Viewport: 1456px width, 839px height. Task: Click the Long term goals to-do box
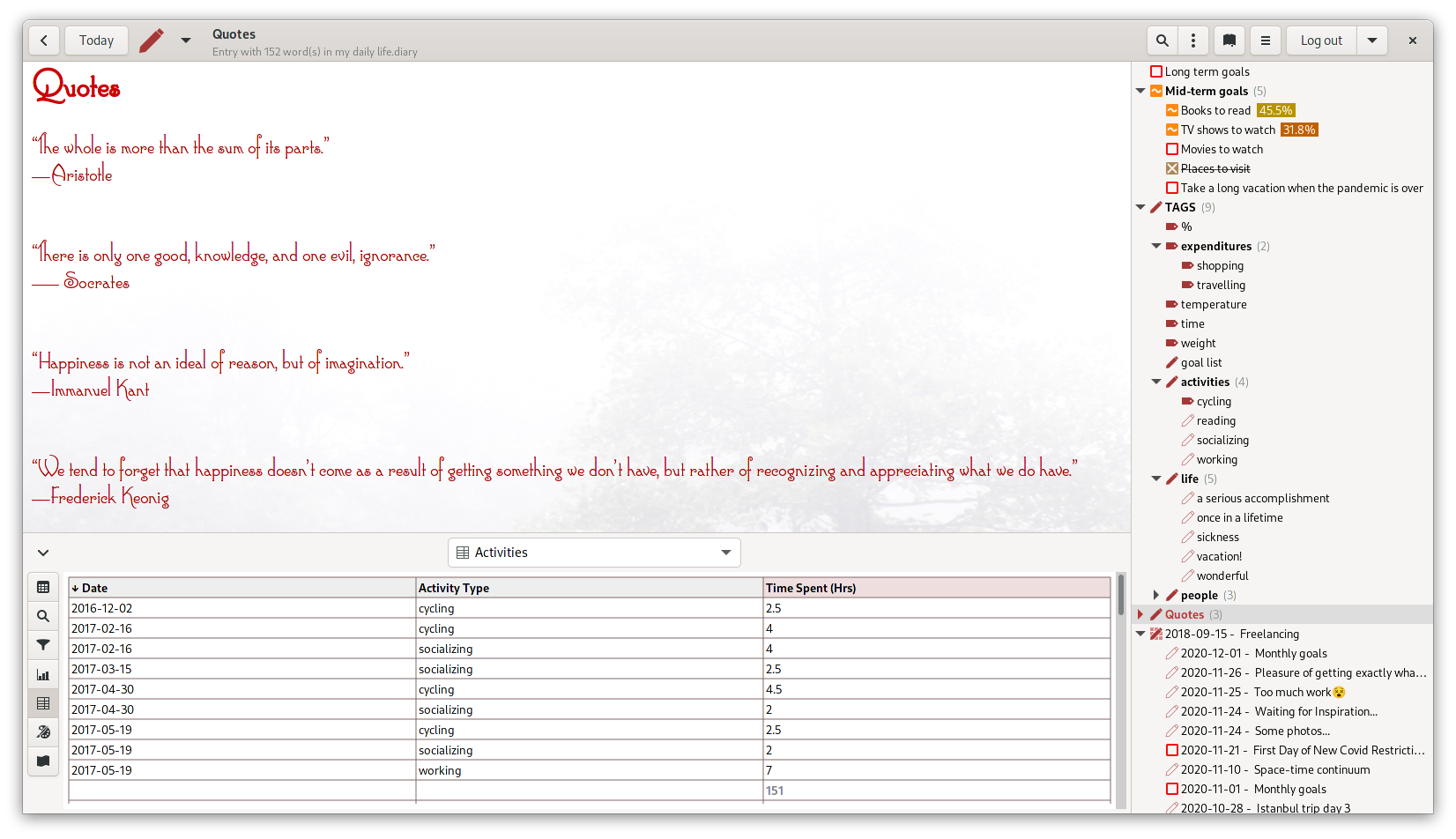(1156, 71)
